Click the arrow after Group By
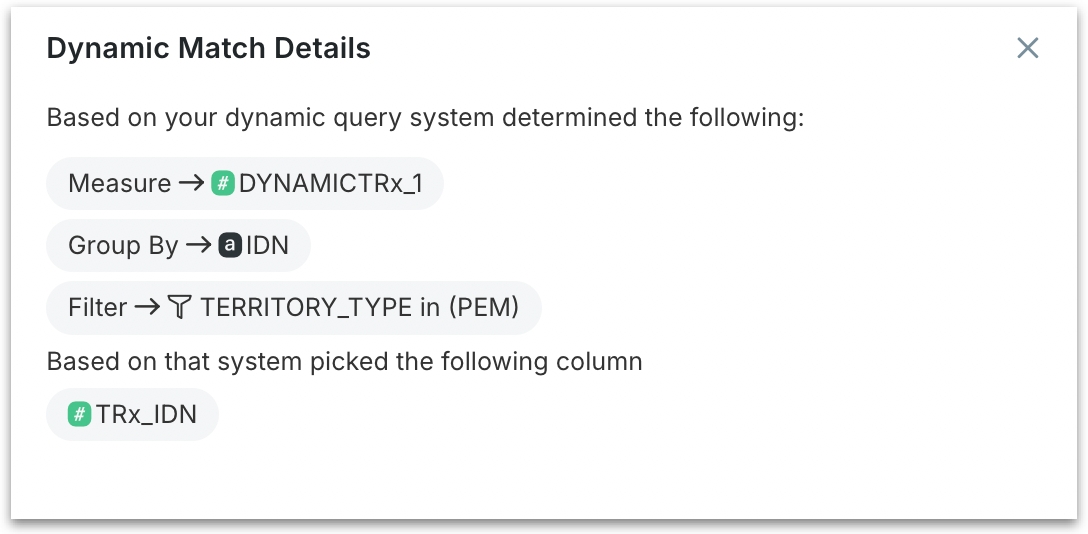Screen dimensions: 1088x534 199,245
